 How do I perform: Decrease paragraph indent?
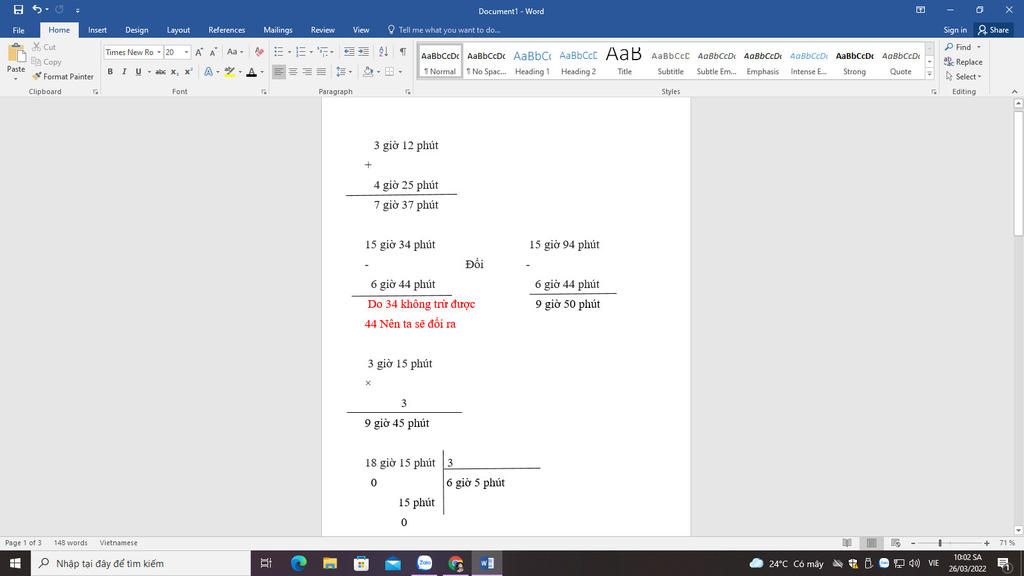coord(349,52)
